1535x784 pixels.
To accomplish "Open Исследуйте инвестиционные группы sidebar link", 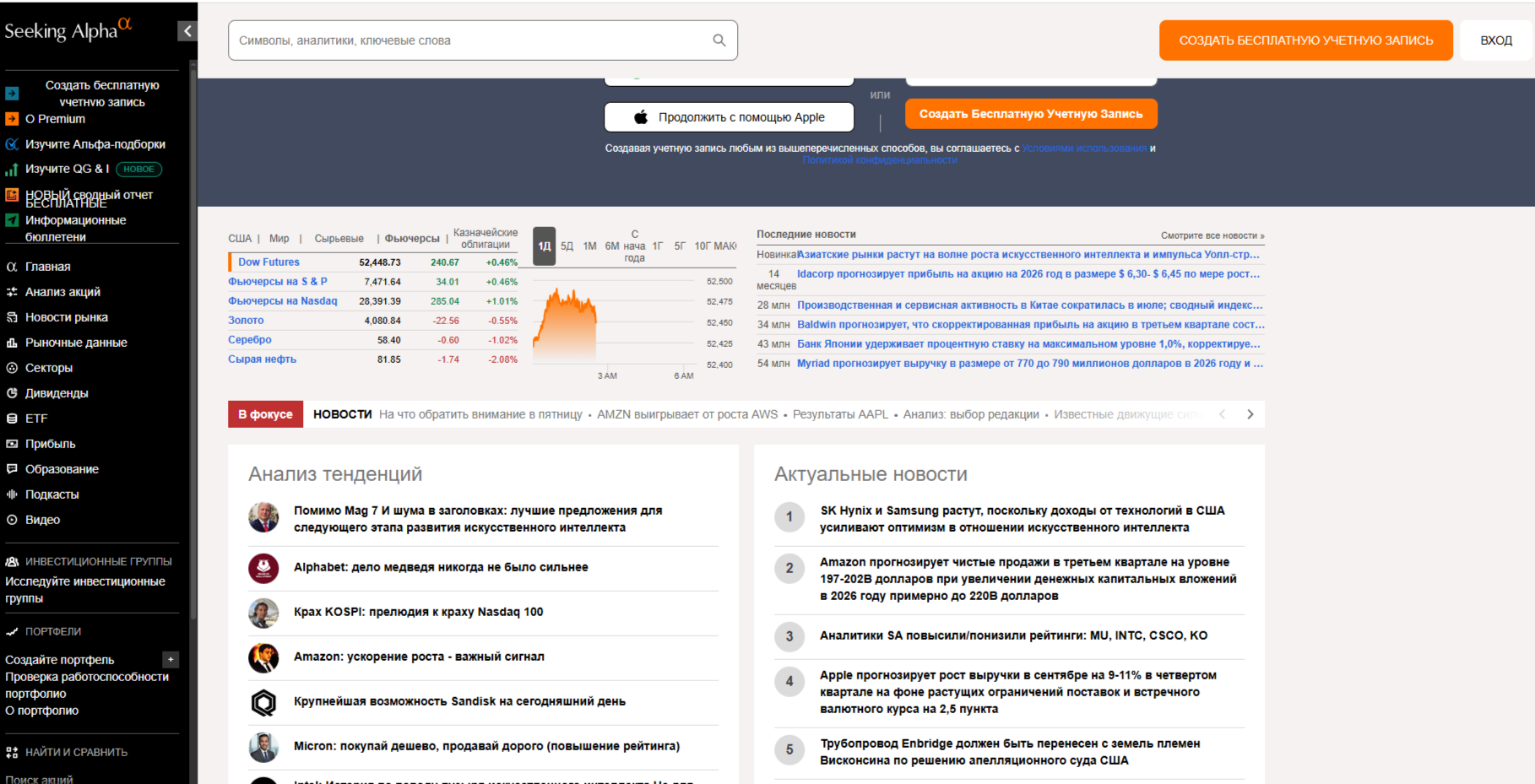I will coord(85,590).
